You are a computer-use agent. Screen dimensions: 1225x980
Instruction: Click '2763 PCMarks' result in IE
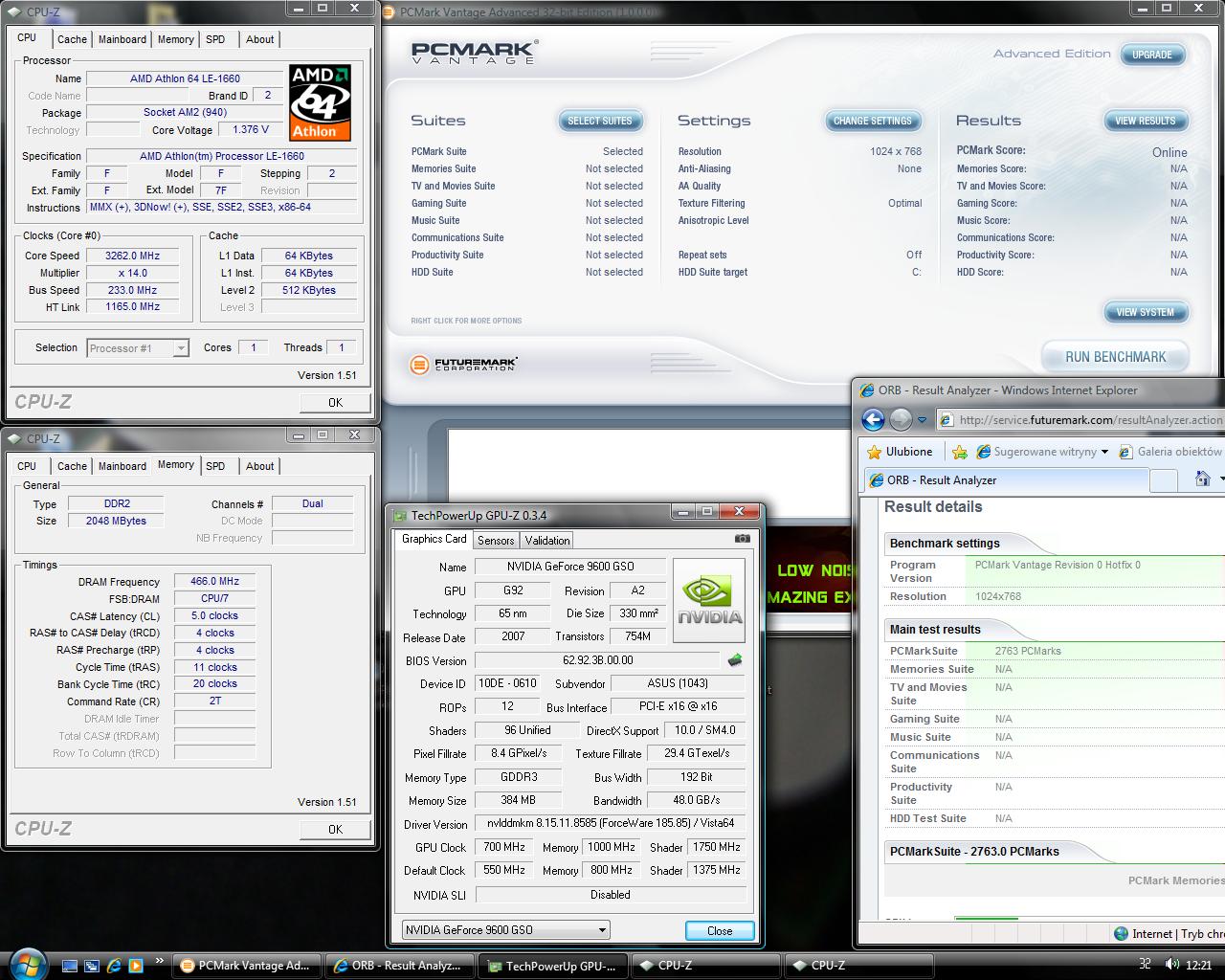[1028, 651]
